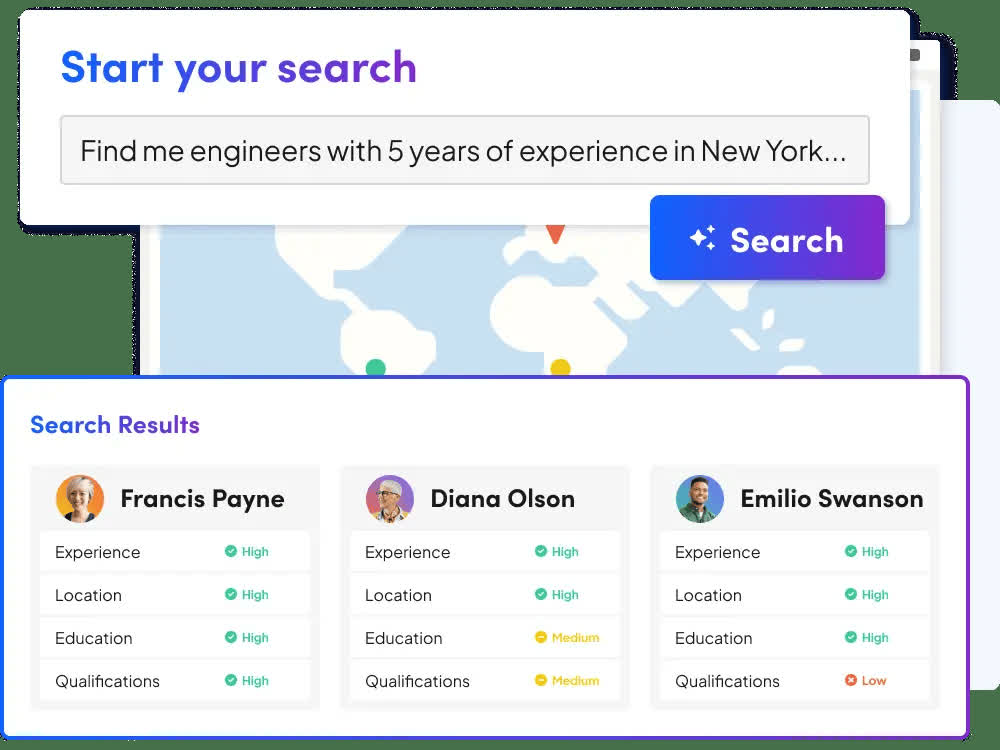The image size is (1000, 750).
Task: Click Emilio Swanson's Location High check icon
Action: (851, 594)
